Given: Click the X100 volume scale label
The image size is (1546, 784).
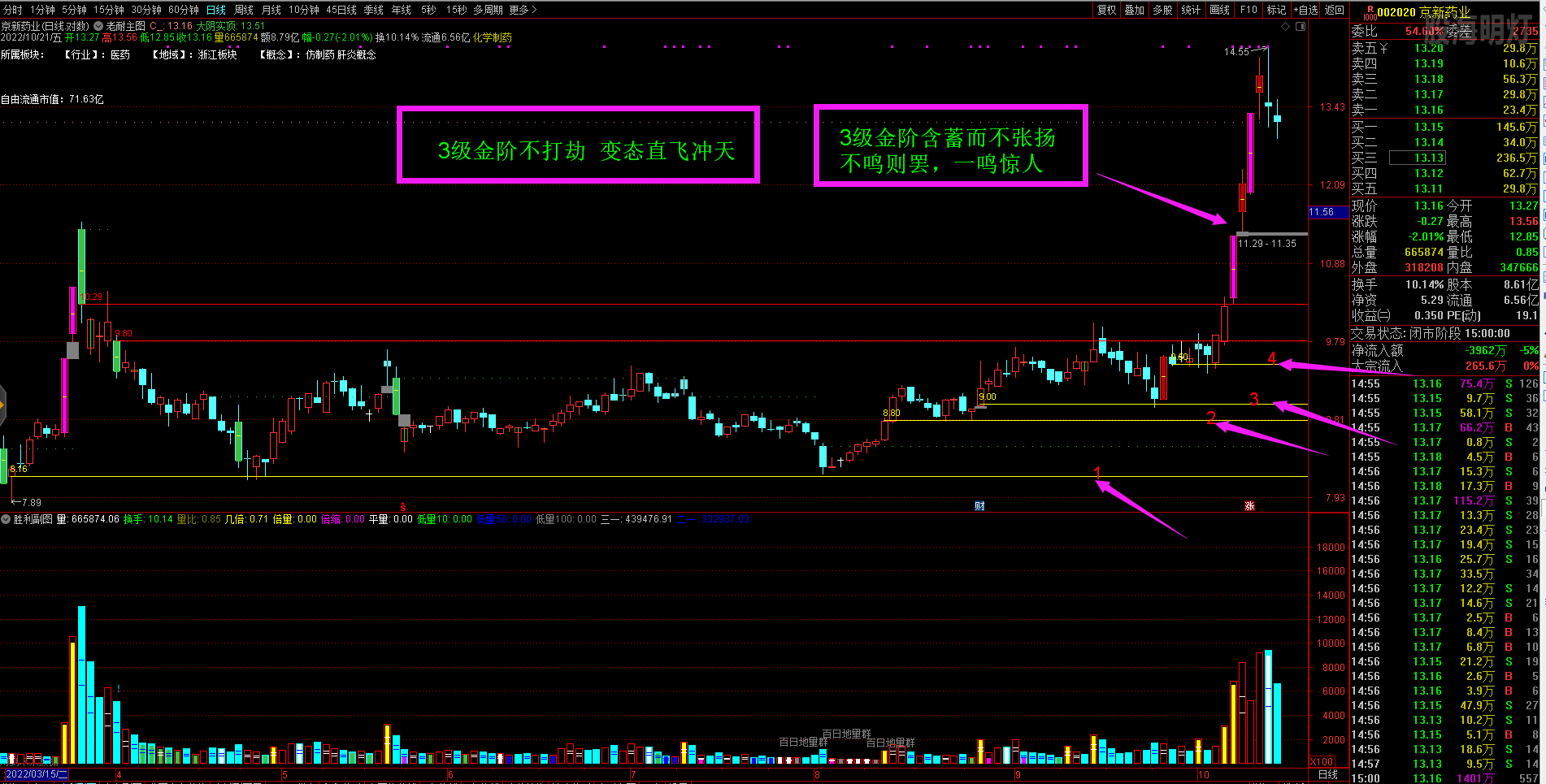Looking at the screenshot, I should point(1322,762).
